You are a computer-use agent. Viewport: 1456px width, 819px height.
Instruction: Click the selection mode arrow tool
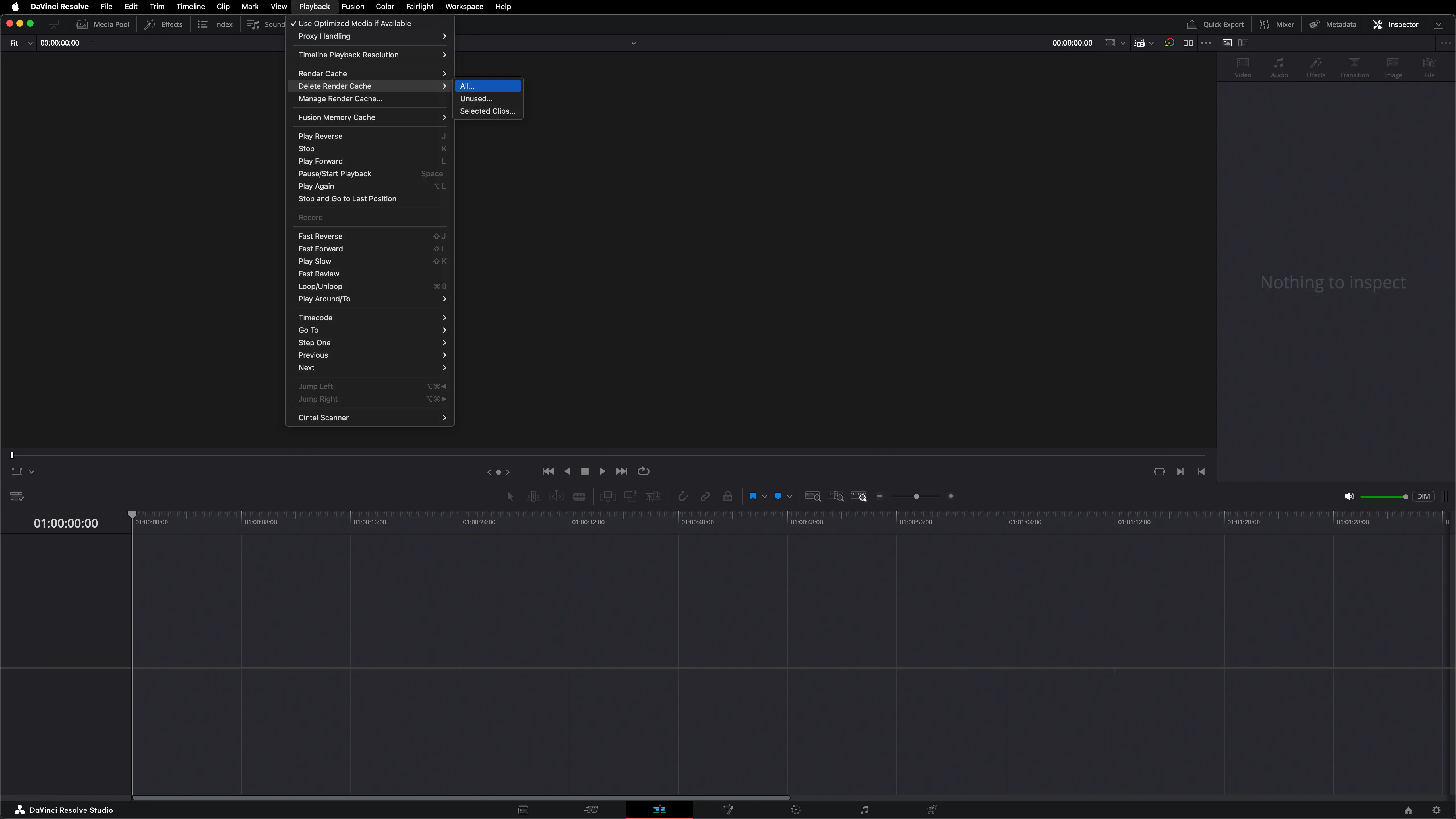pyautogui.click(x=510, y=496)
